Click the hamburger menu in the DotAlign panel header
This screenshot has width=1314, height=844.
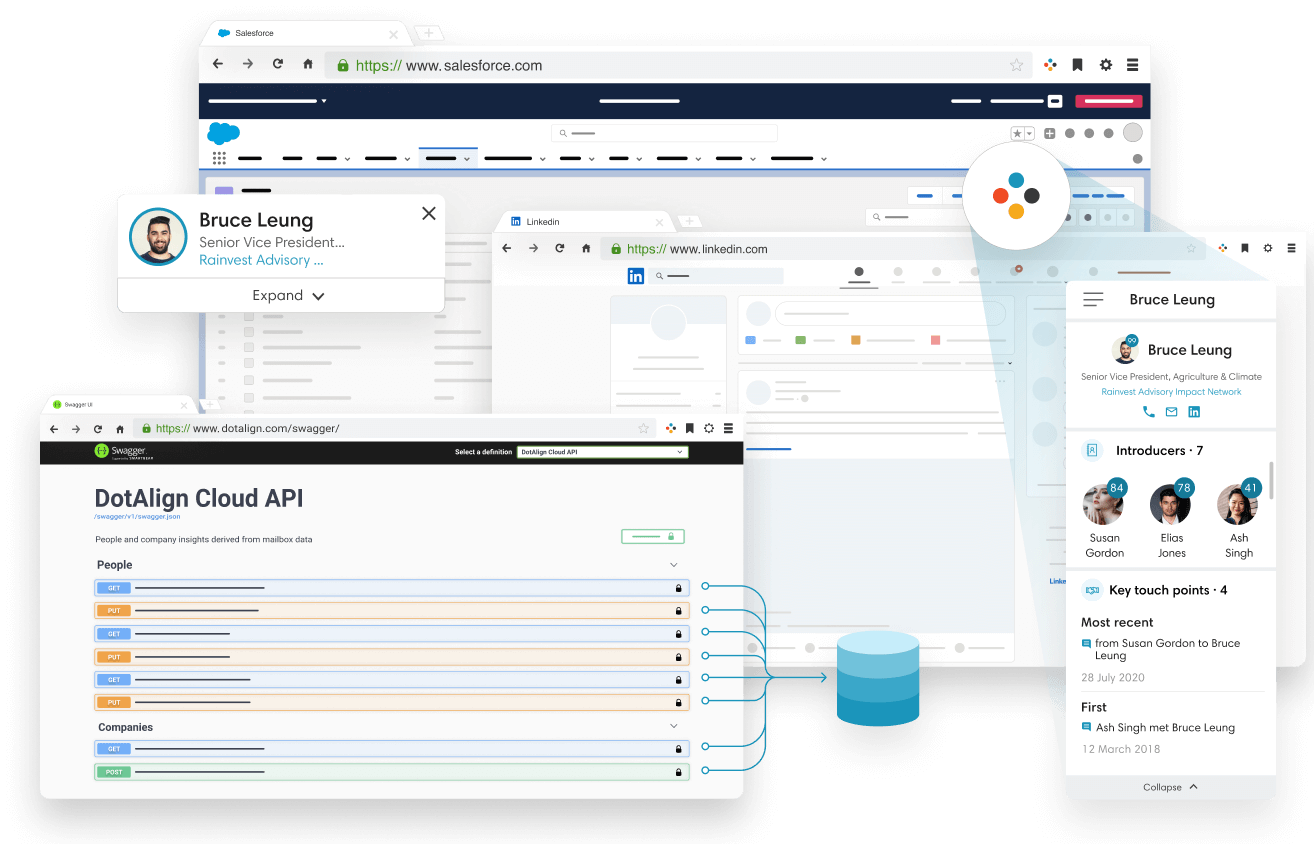click(x=1093, y=299)
